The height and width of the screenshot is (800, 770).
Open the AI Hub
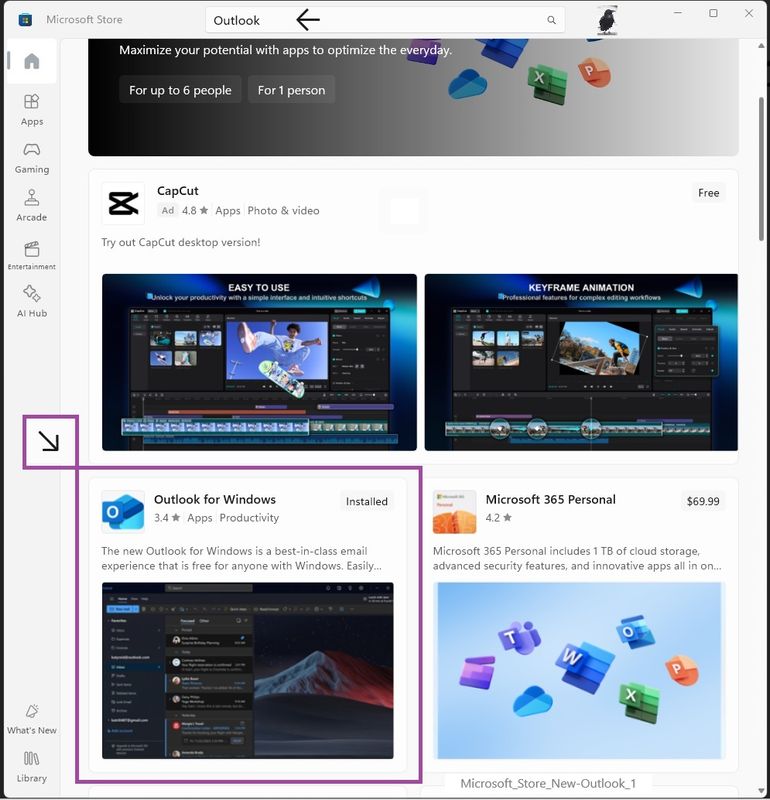click(32, 302)
